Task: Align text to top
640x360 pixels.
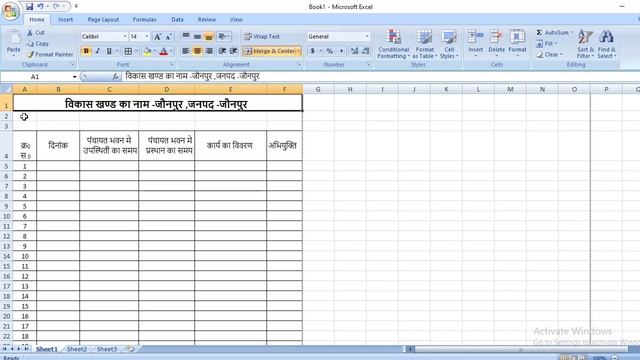Action: 186,36
